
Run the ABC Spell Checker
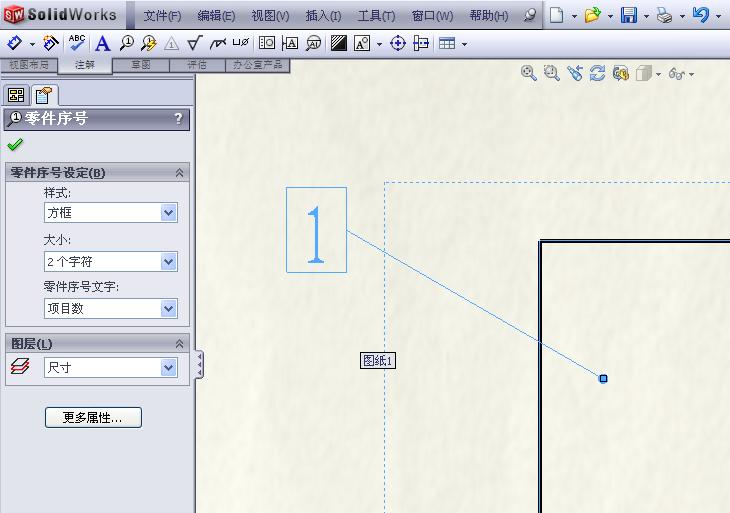(77, 43)
